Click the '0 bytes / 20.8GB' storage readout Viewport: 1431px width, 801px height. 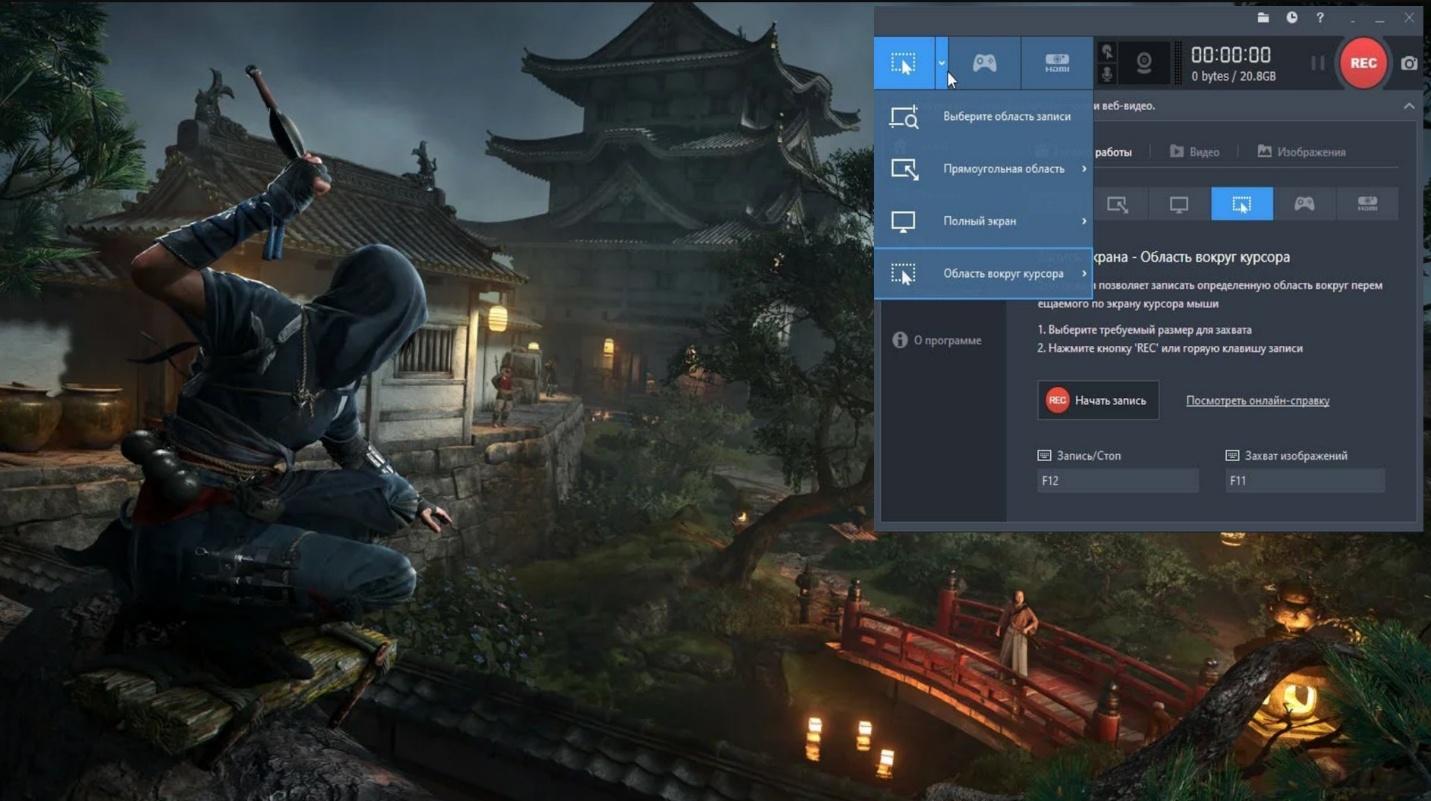pyautogui.click(x=1234, y=77)
